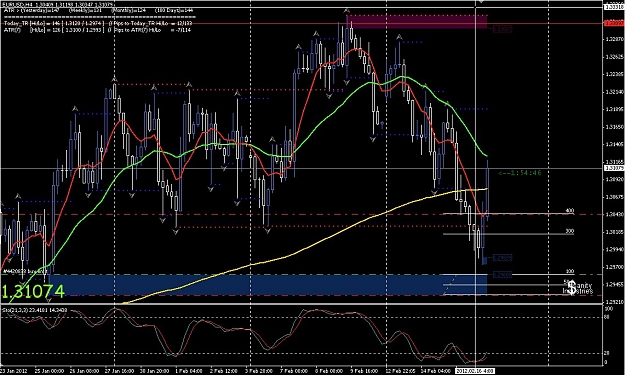Image resolution: width=625 pixels, height=375 pixels.
Task: Click the large green 1.31074 price display
Action: (x=33, y=291)
